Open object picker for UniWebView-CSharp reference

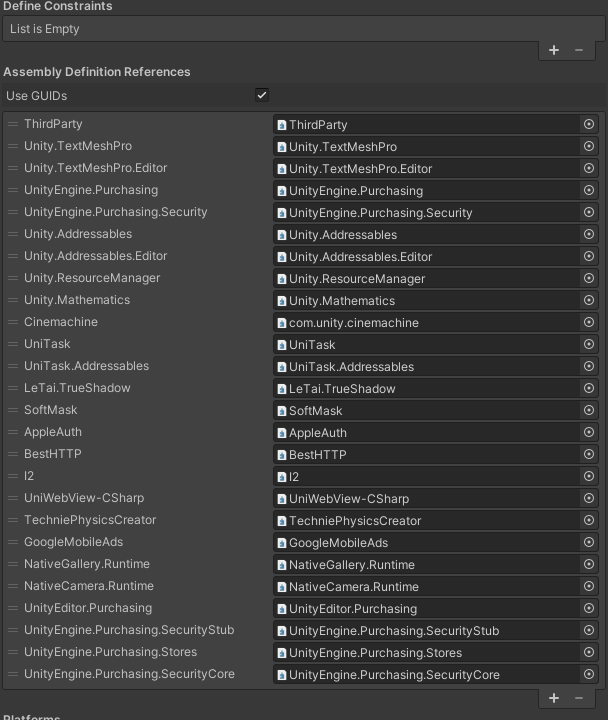coord(589,498)
